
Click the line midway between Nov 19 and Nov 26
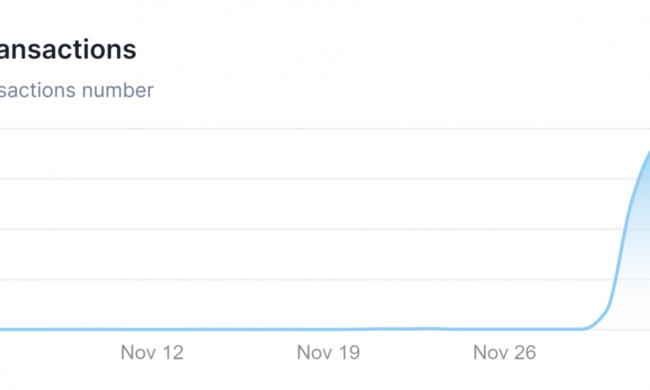pos(417,329)
